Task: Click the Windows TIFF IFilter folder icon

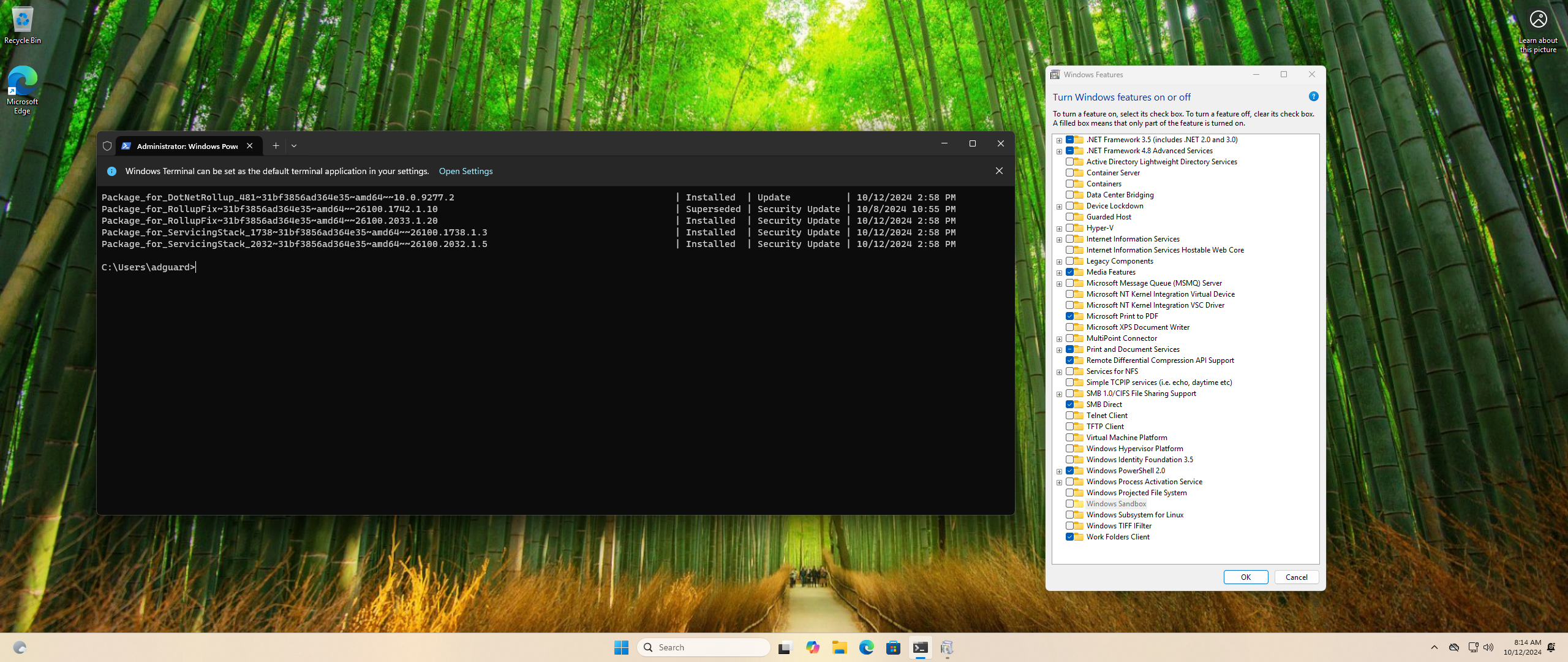Action: pyautogui.click(x=1079, y=526)
